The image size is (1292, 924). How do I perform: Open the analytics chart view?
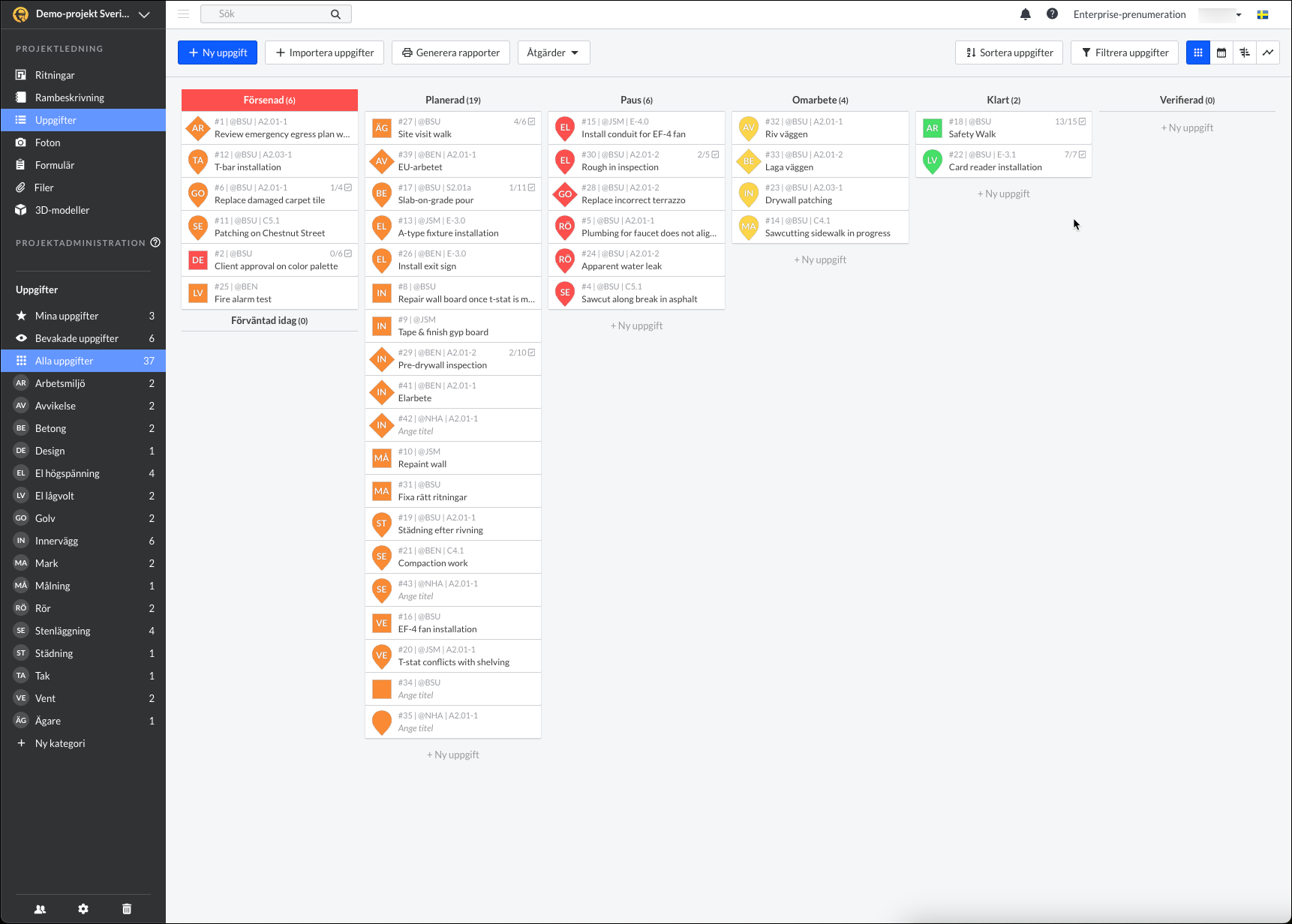point(1268,52)
